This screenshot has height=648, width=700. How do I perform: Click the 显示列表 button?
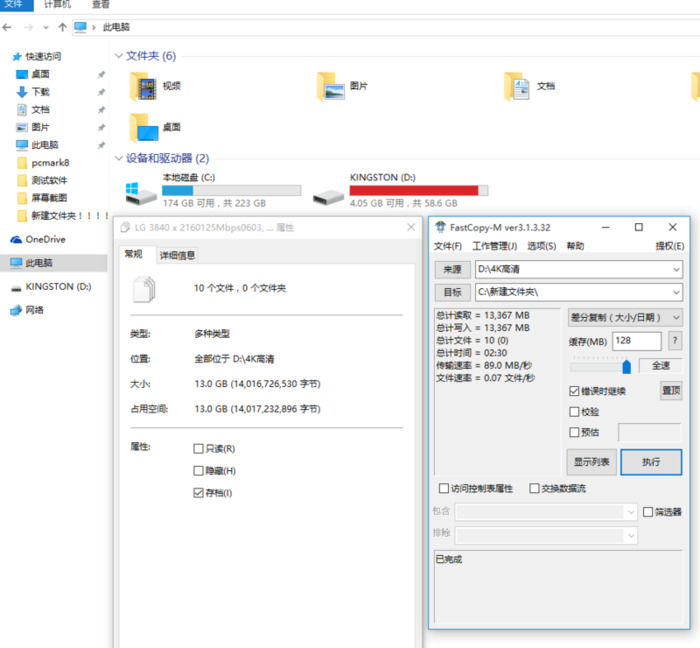591,462
